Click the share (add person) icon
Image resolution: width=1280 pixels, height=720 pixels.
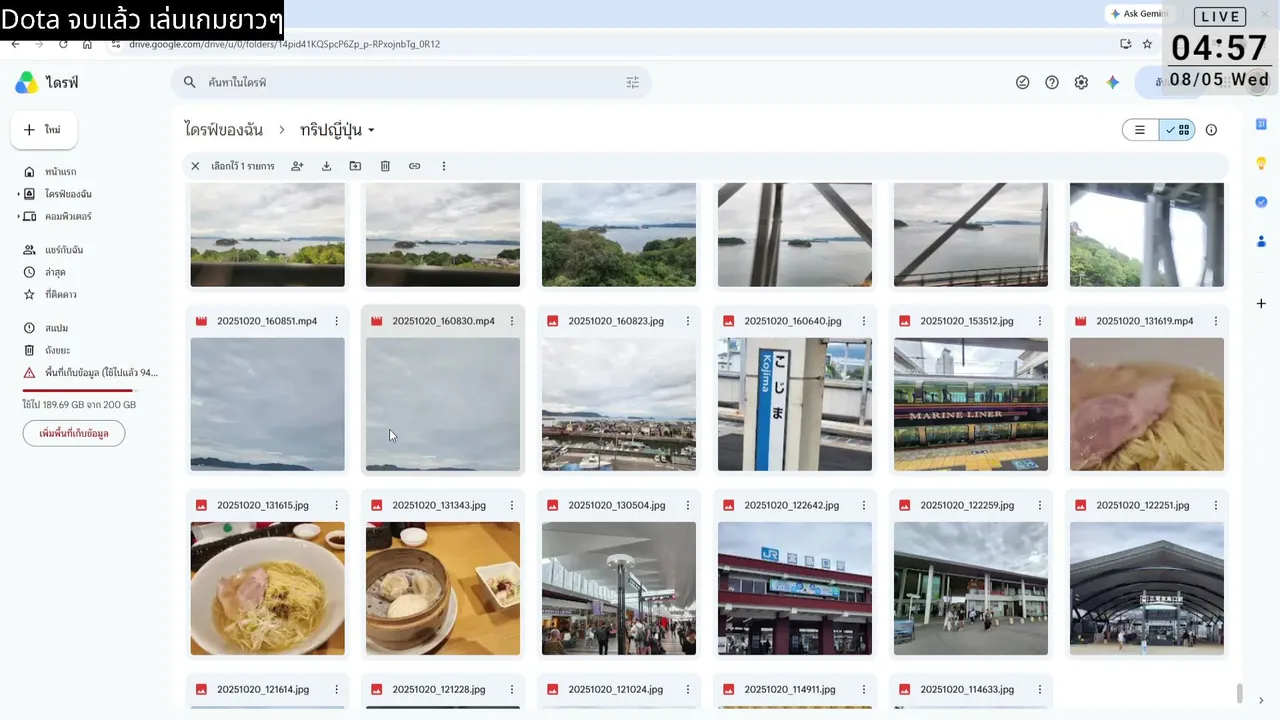click(297, 166)
